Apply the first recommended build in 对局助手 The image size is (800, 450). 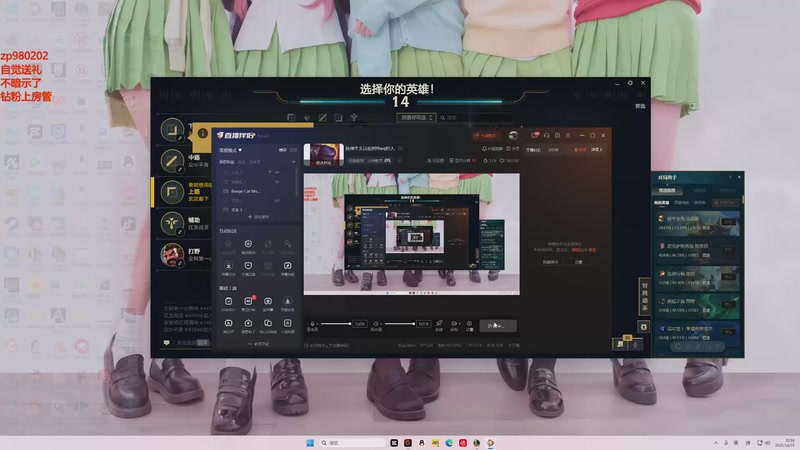[x=729, y=222]
